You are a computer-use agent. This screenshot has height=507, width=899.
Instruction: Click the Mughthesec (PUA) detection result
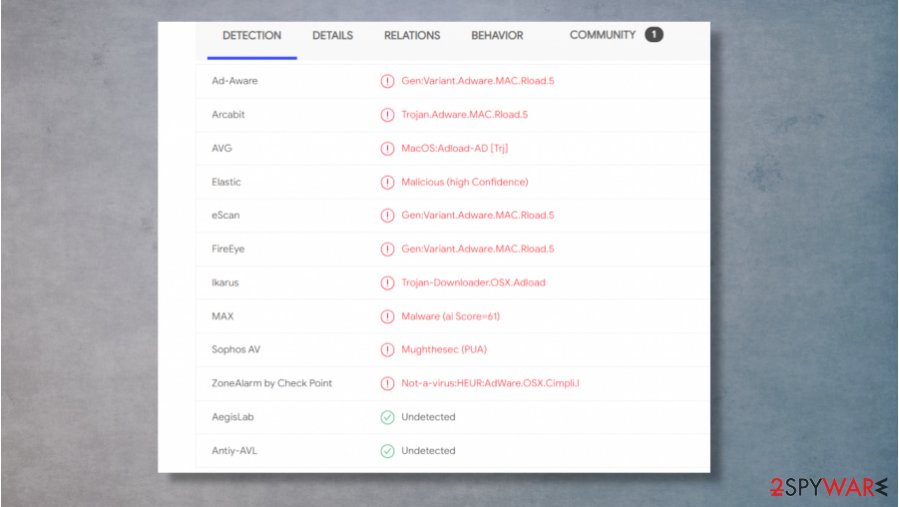444,349
